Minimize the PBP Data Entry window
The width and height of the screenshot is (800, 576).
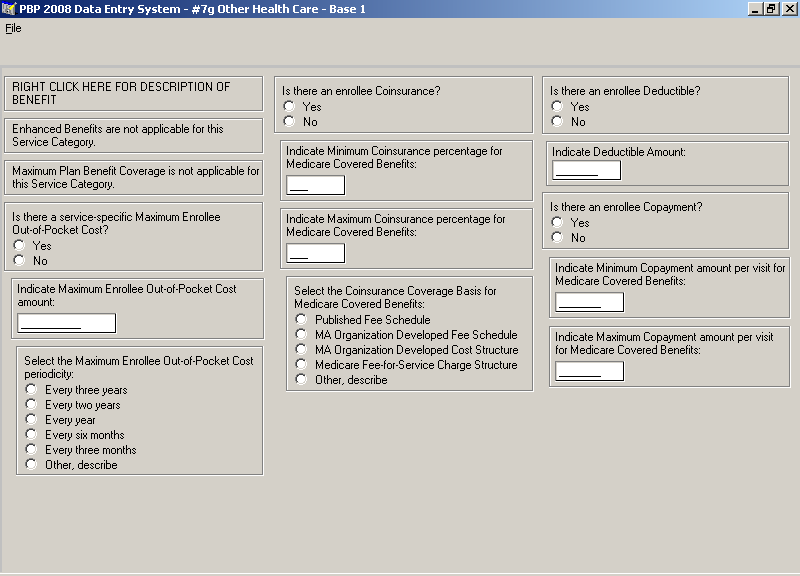pos(755,9)
